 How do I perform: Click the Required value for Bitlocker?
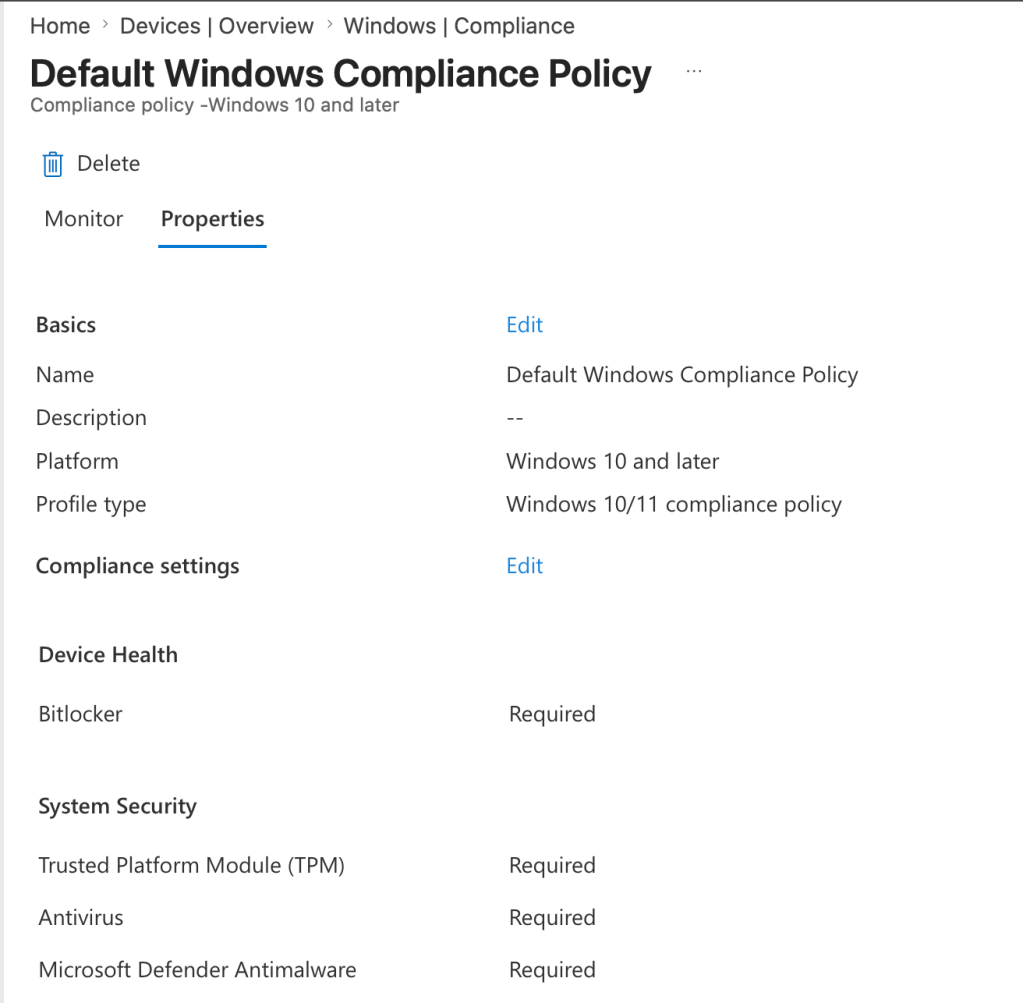pos(552,714)
